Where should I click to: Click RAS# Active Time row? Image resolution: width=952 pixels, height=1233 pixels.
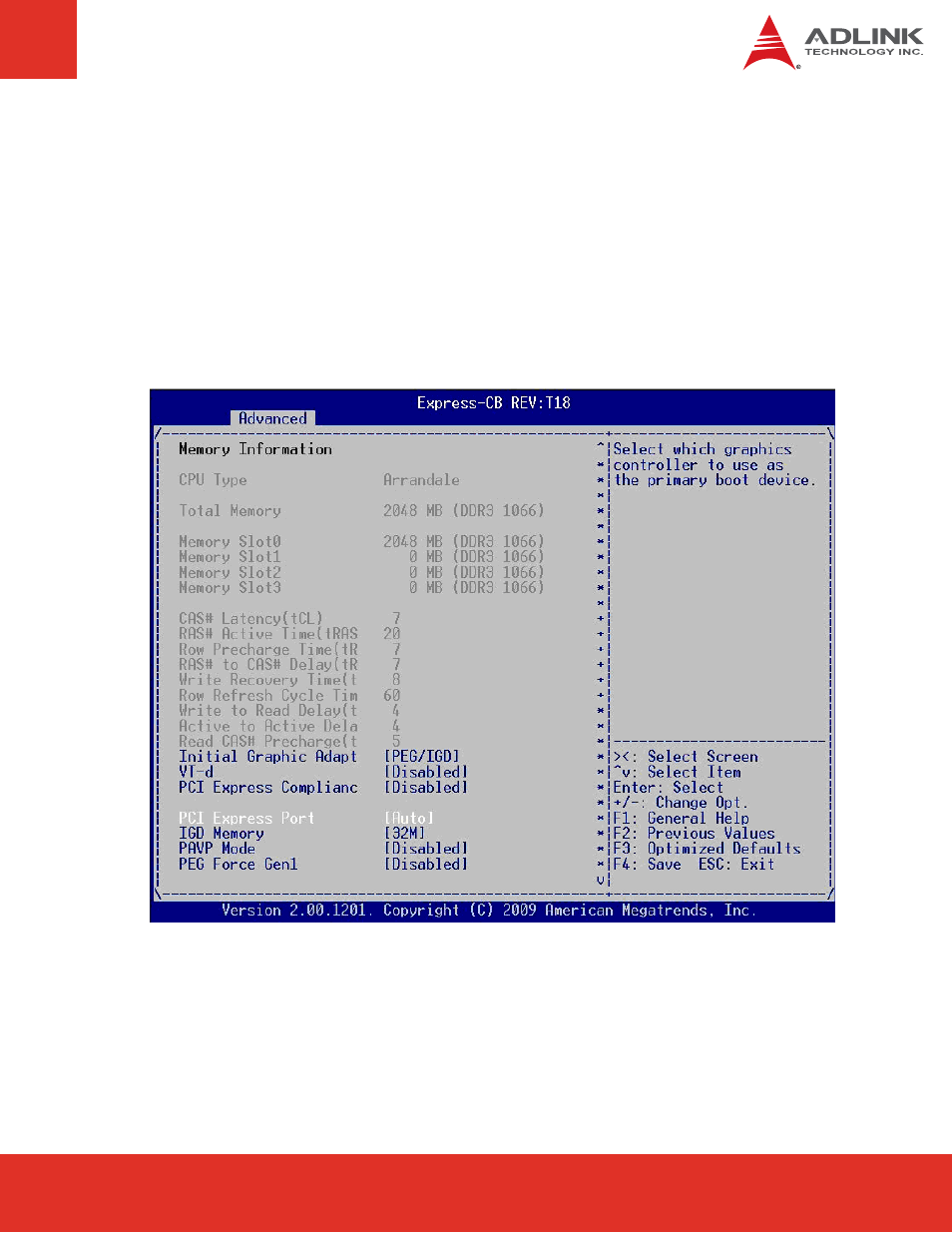289,634
